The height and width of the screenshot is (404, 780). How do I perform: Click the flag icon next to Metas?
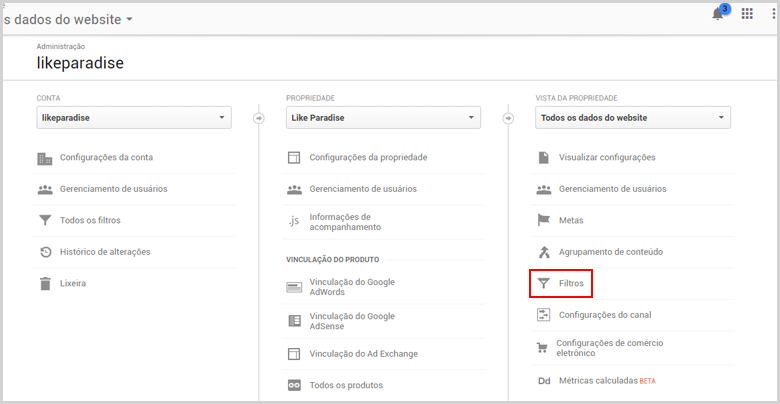point(544,220)
